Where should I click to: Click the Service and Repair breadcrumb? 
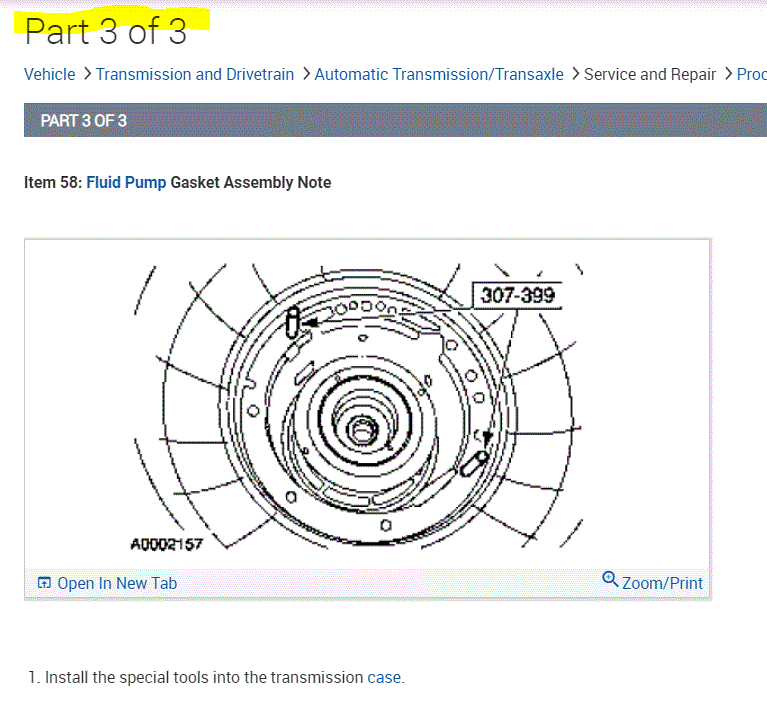650,74
